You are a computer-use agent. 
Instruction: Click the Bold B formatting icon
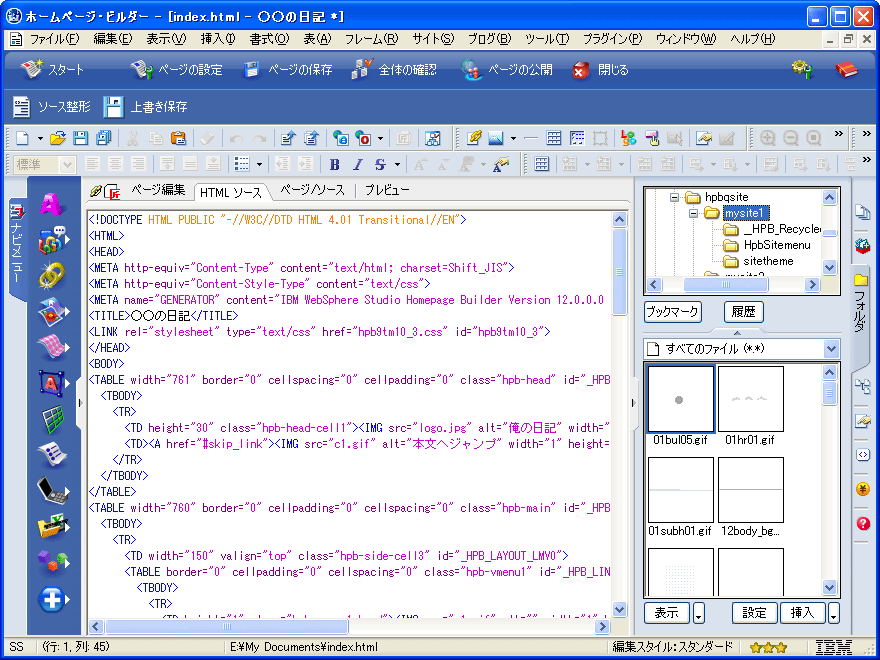(x=335, y=164)
